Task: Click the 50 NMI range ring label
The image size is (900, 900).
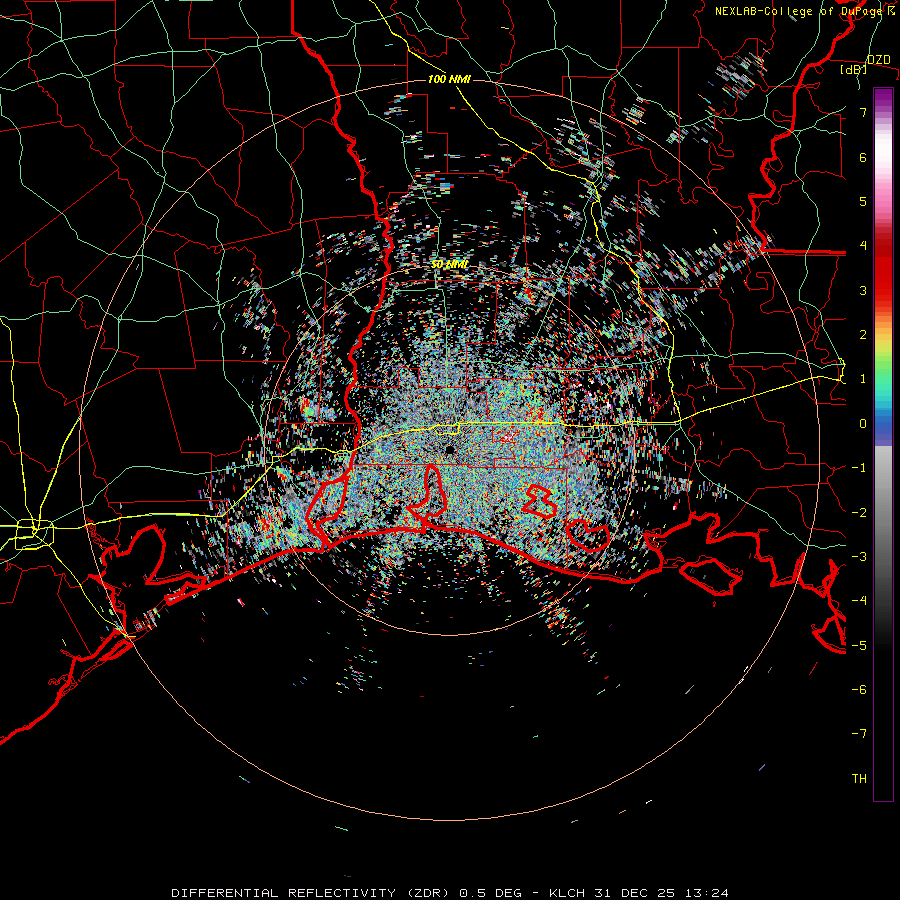Action: tap(449, 265)
